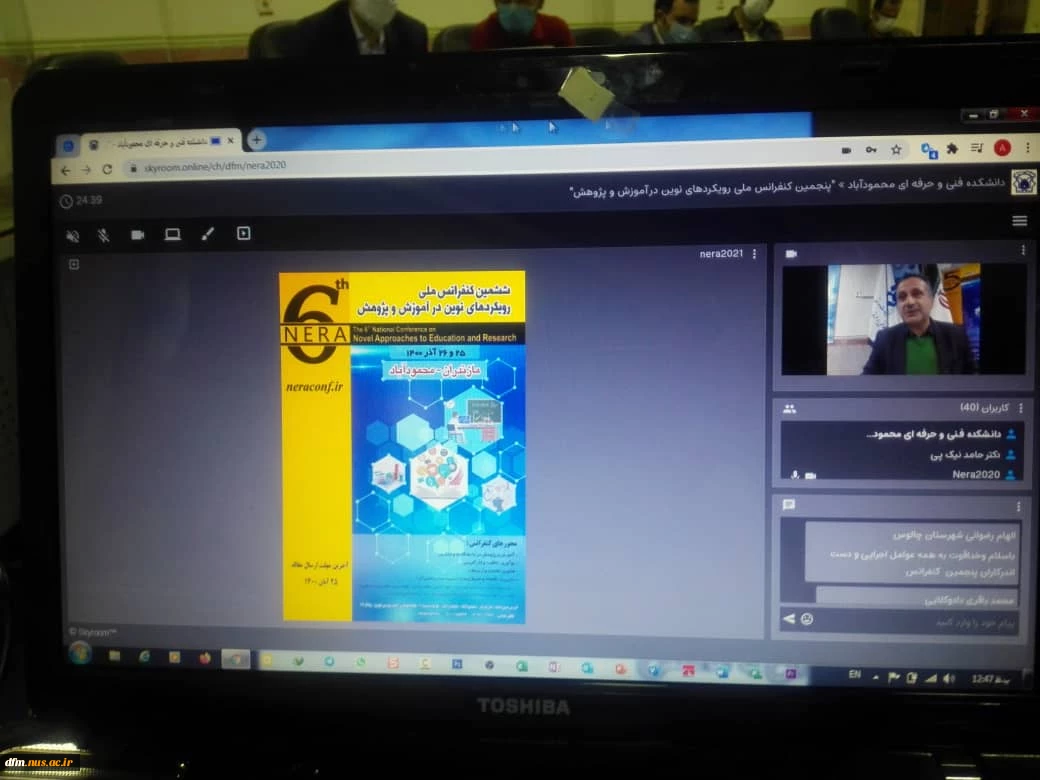
Task: Open the Skyroom hamburger main menu
Action: click(x=1020, y=221)
